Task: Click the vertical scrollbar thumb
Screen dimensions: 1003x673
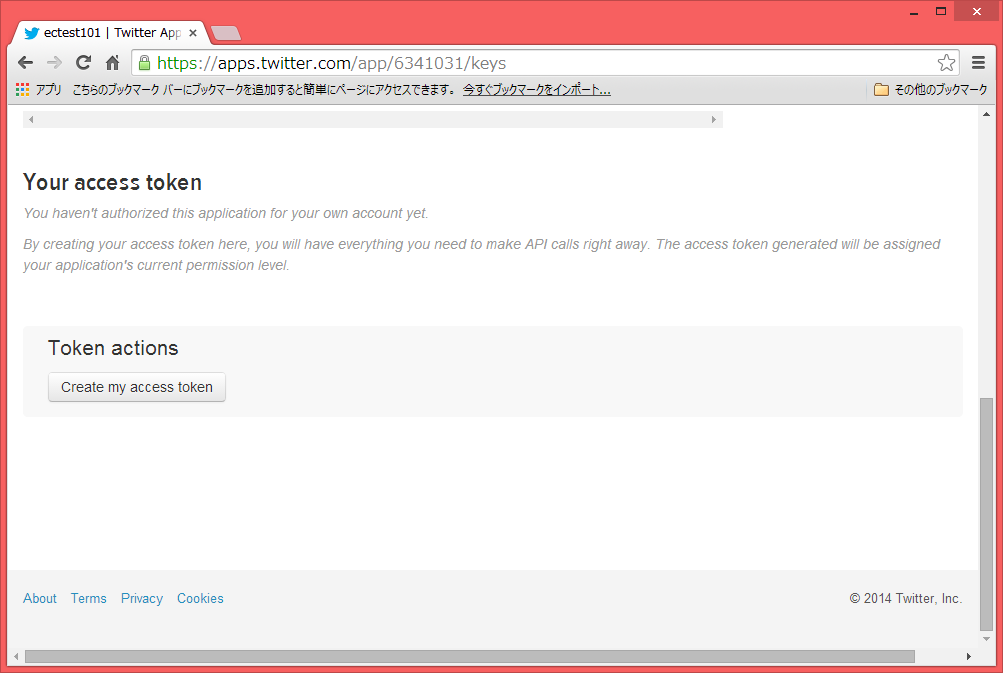Action: pos(986,514)
